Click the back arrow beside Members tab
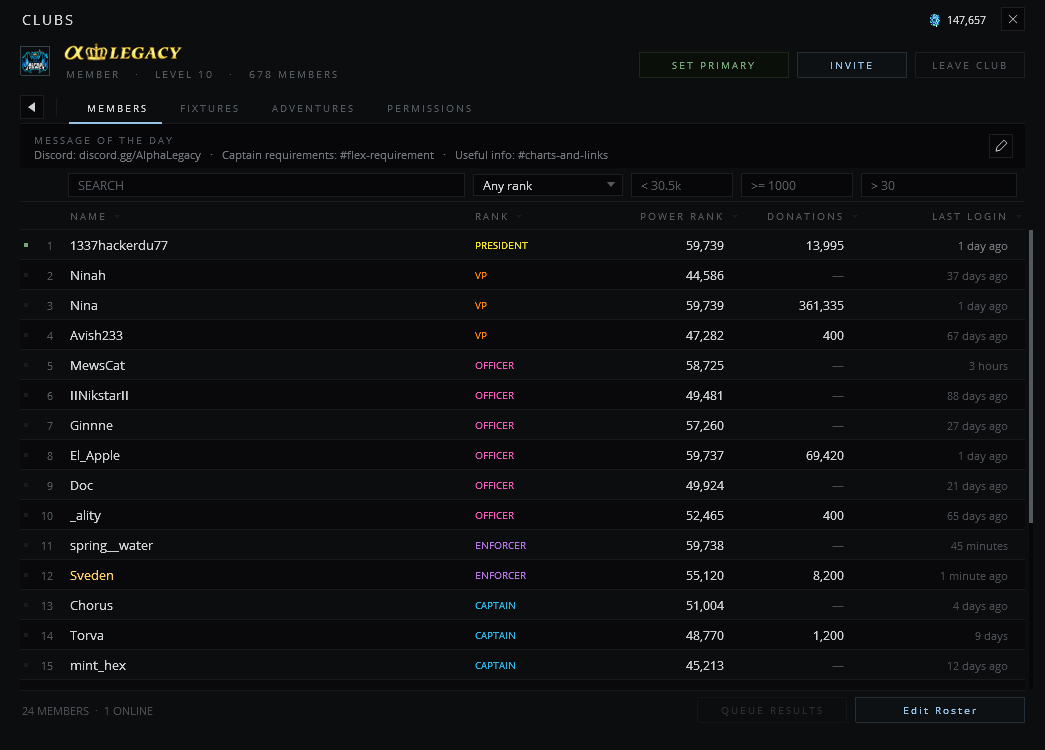 (32, 107)
